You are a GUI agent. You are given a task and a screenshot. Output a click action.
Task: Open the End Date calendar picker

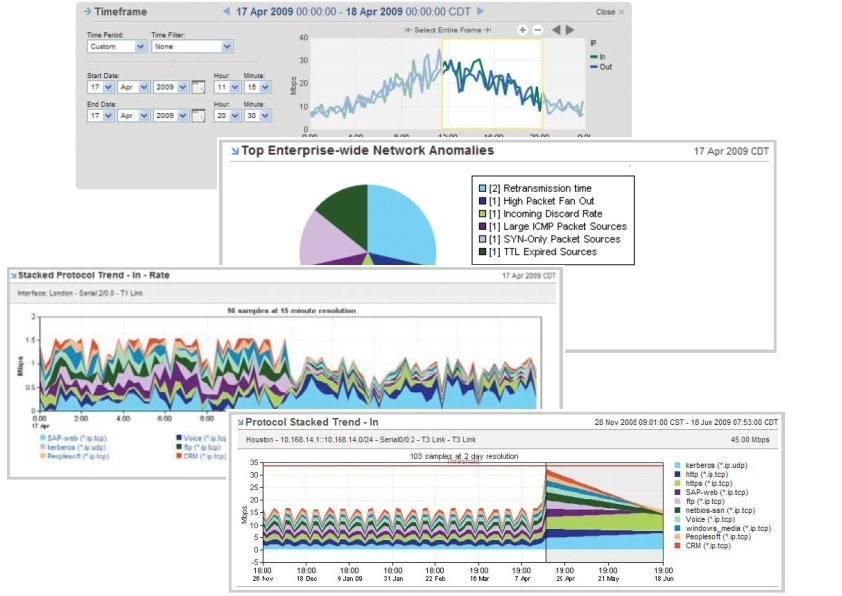tap(198, 115)
